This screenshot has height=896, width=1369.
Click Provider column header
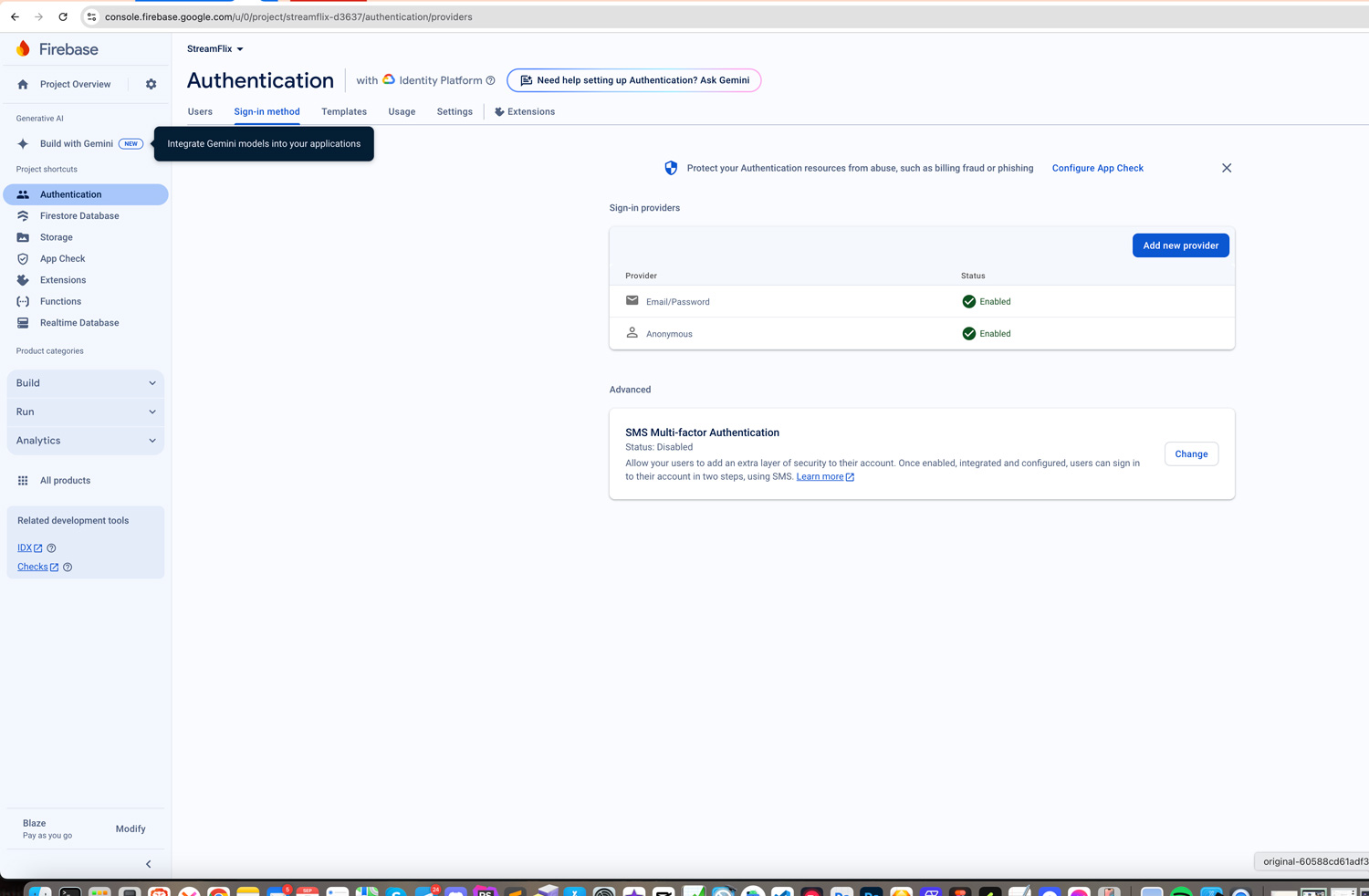coord(641,276)
